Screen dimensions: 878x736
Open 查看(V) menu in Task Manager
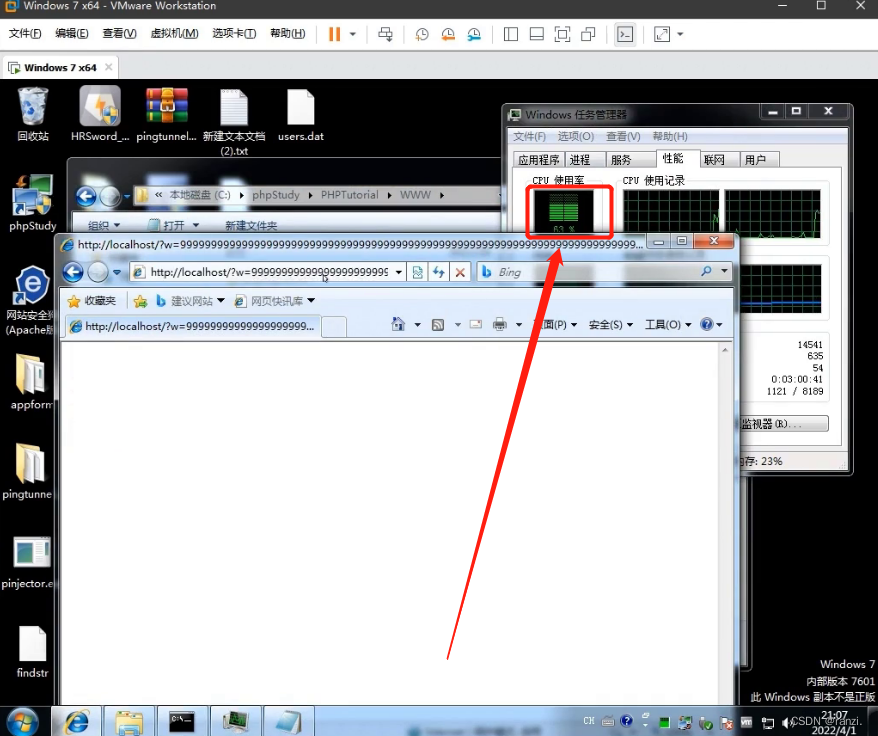(x=623, y=136)
